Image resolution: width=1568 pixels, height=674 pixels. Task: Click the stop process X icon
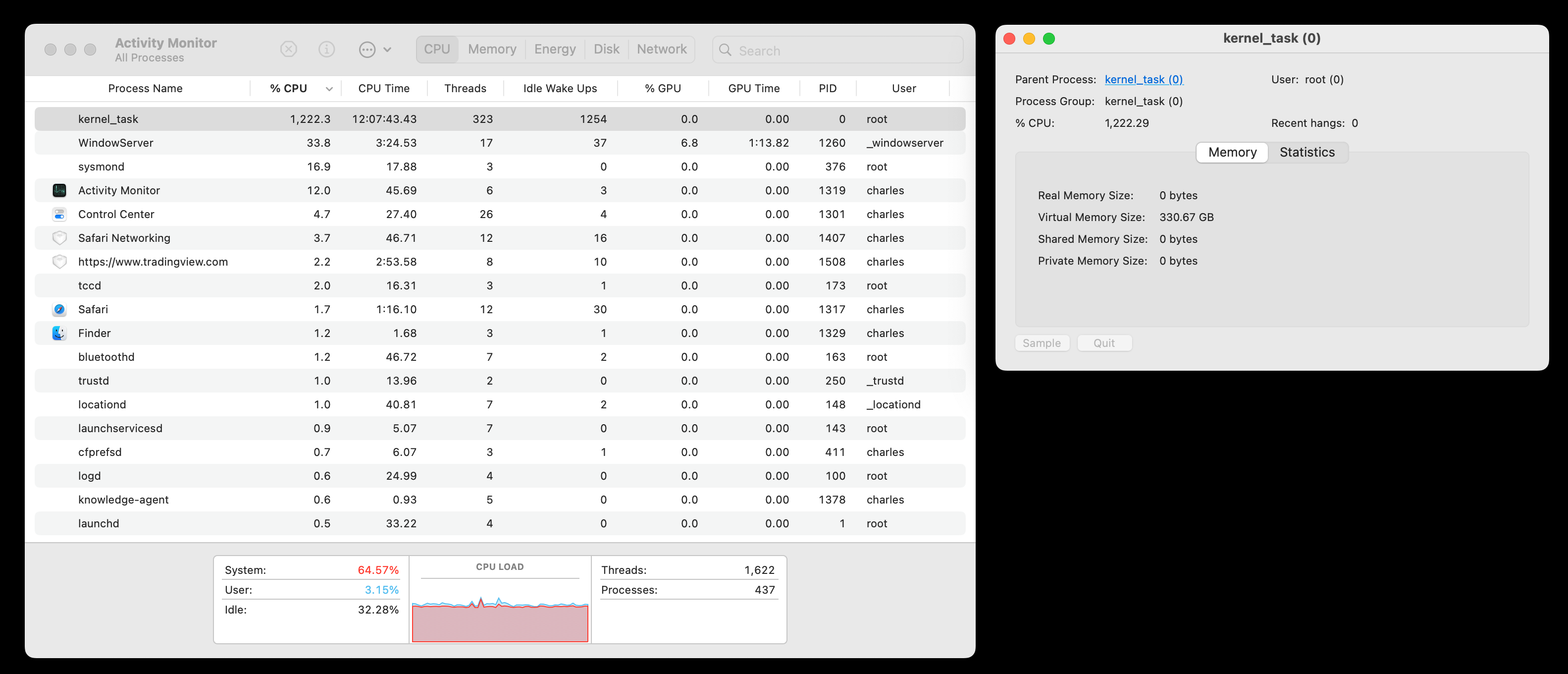[x=289, y=50]
